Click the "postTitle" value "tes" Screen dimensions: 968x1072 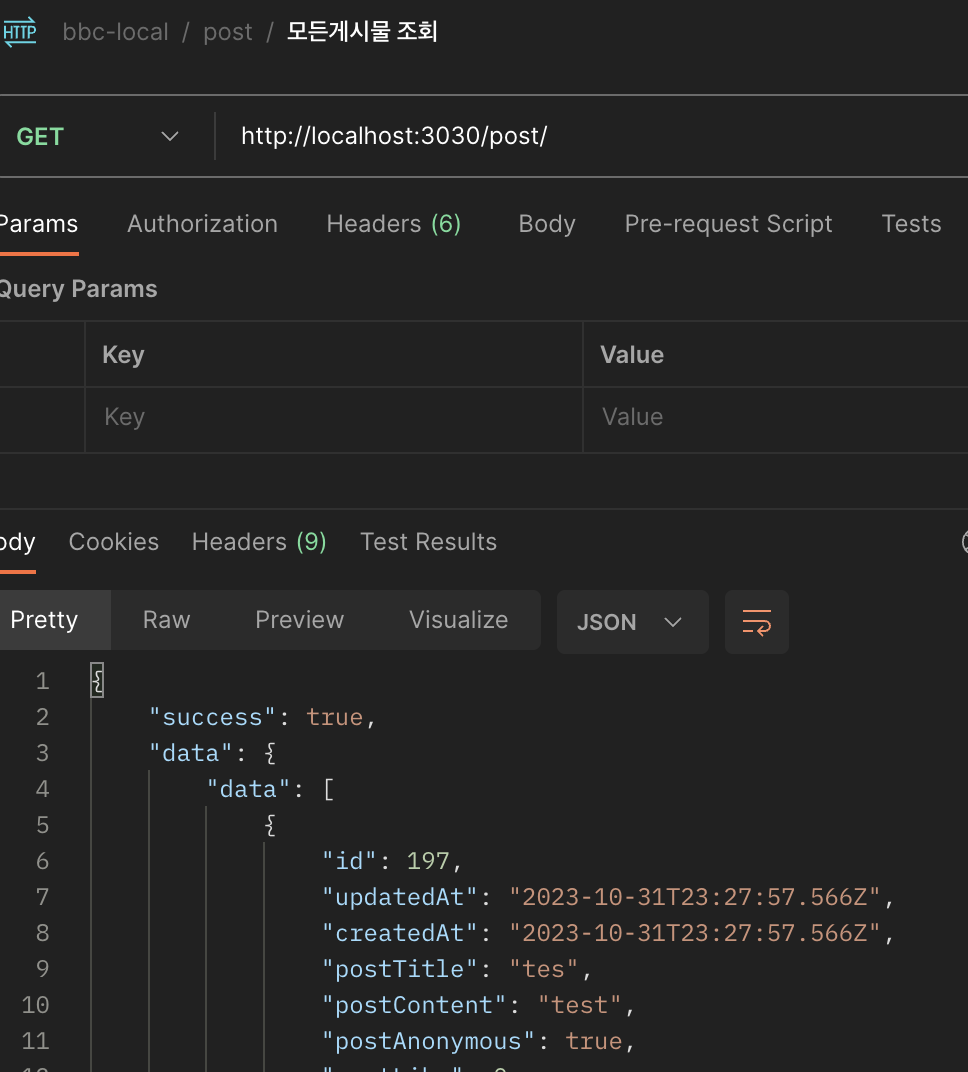click(x=544, y=969)
